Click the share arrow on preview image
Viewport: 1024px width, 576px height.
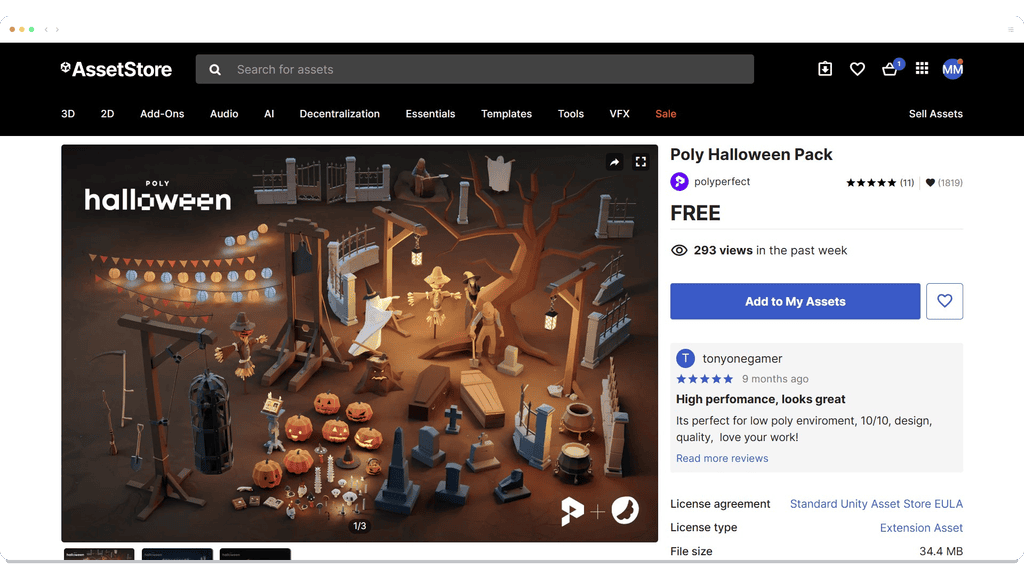[615, 162]
